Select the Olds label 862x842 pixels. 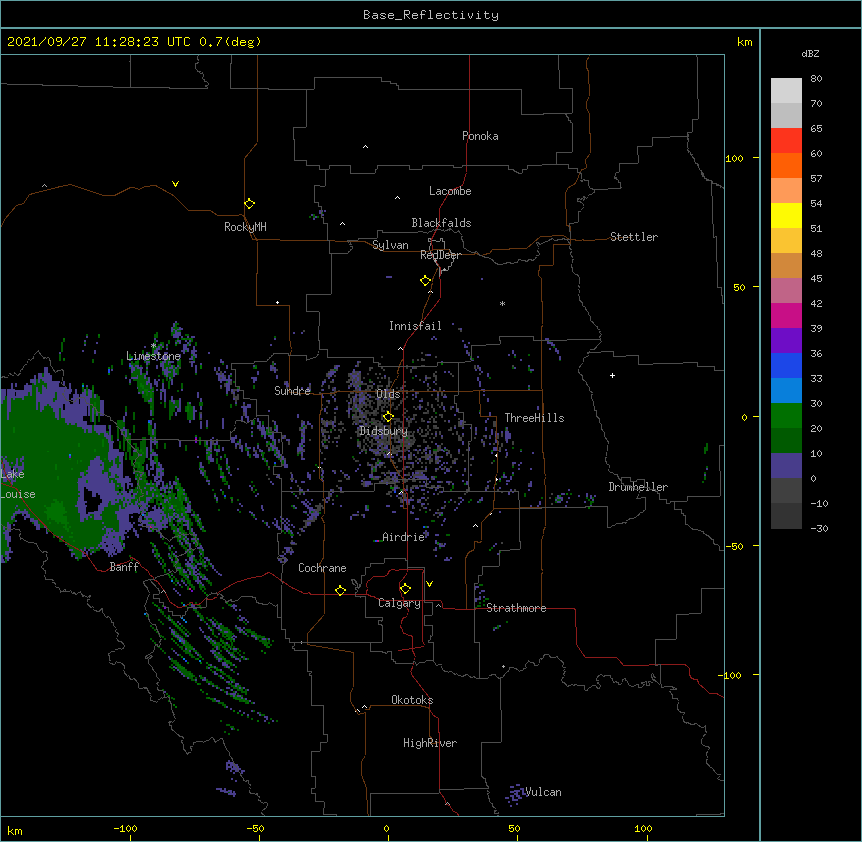(x=388, y=394)
